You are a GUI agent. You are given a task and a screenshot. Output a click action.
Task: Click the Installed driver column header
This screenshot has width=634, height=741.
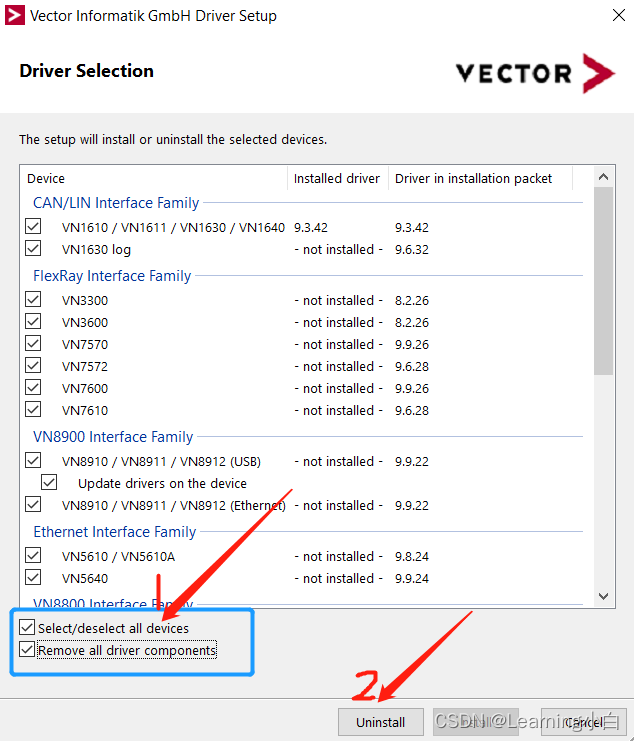(x=338, y=179)
